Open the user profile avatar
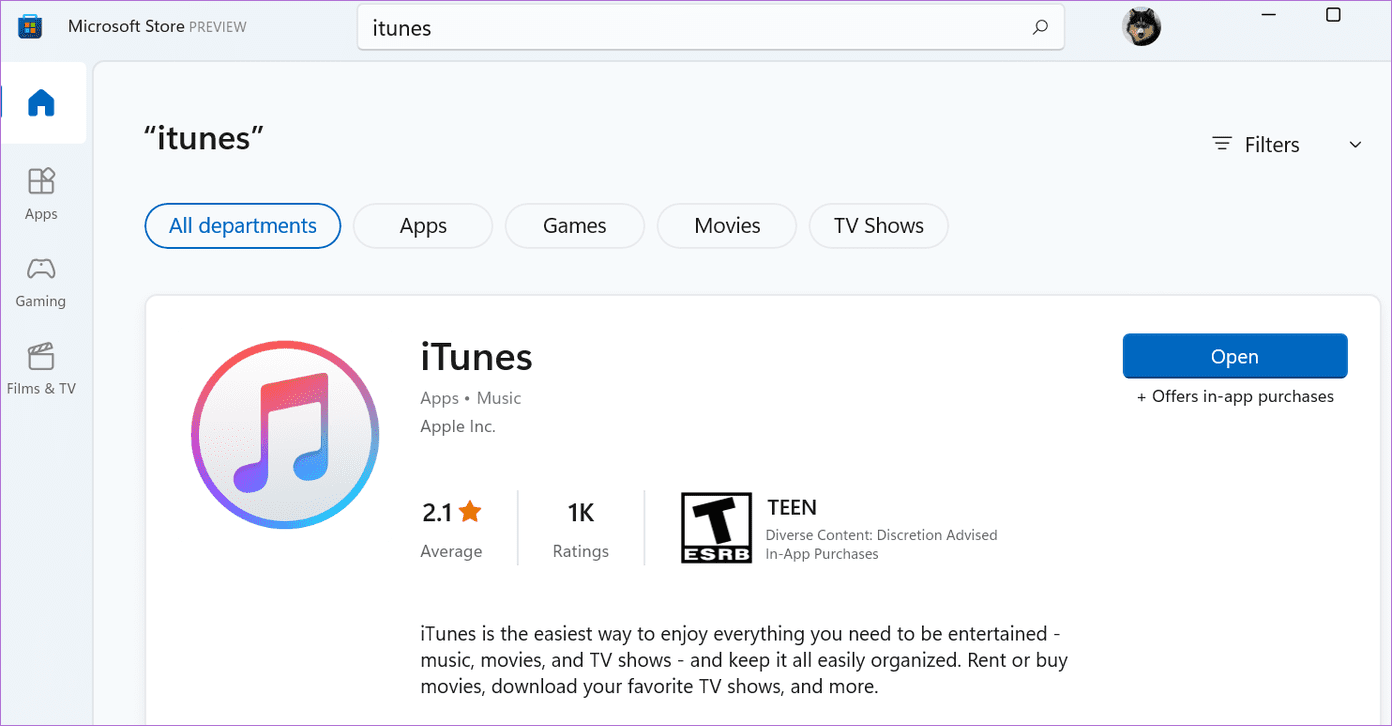 coord(1142,27)
